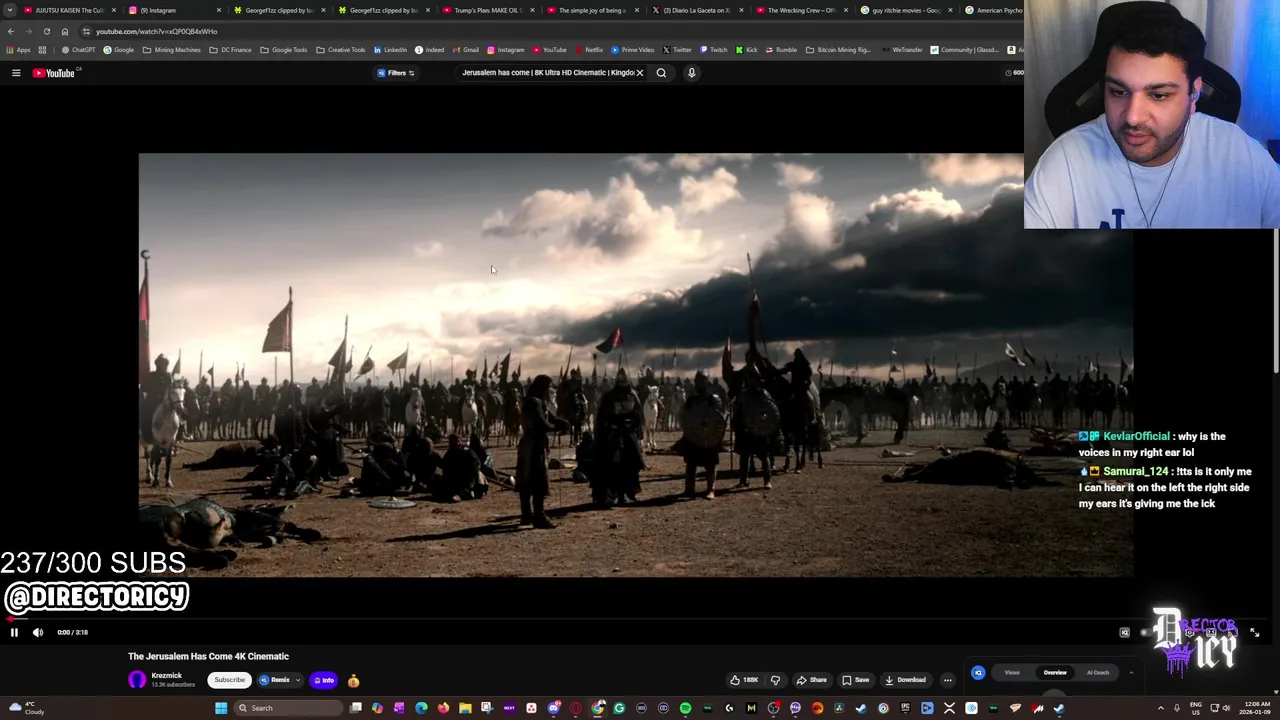This screenshot has height=720, width=1280.
Task: Open the Krezmick channel name link
Action: point(167,676)
